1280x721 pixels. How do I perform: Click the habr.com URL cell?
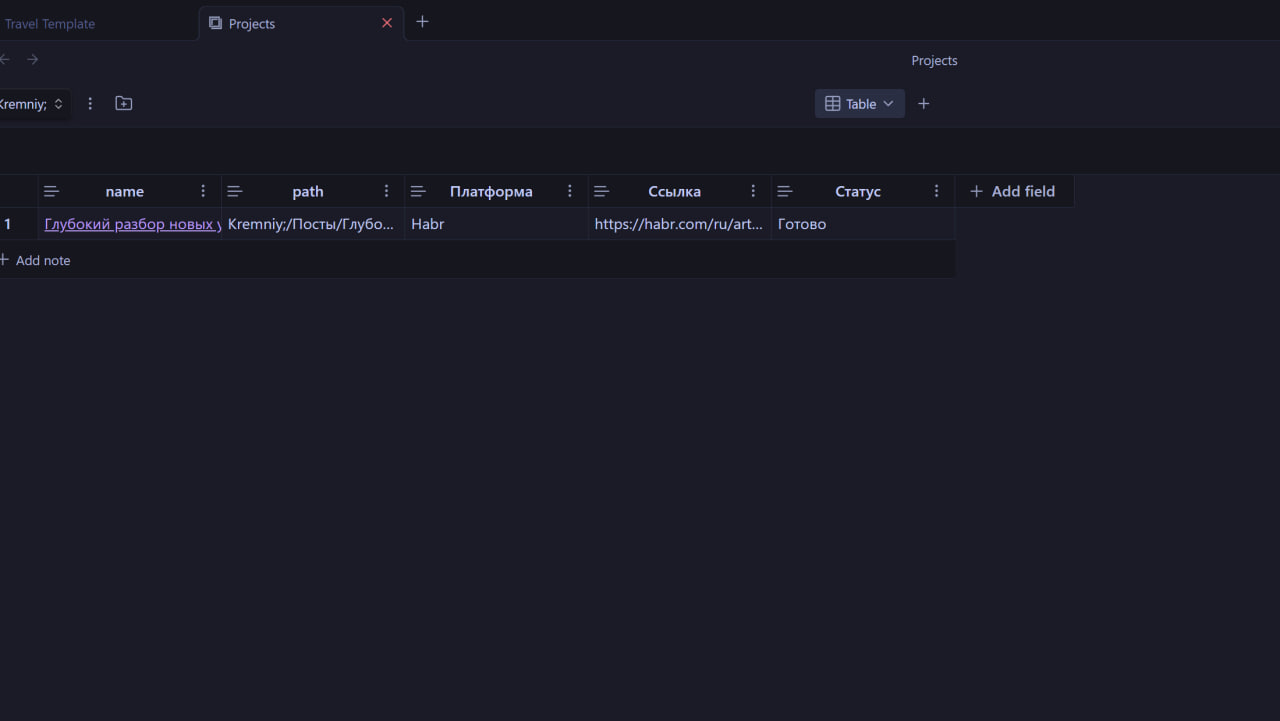point(679,224)
